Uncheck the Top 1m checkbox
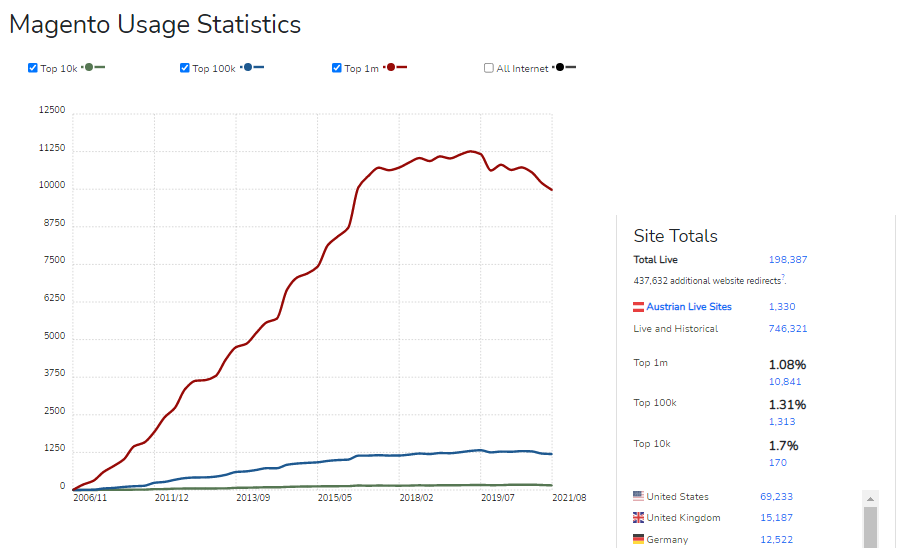Image resolution: width=905 pixels, height=548 pixels. pos(337,68)
